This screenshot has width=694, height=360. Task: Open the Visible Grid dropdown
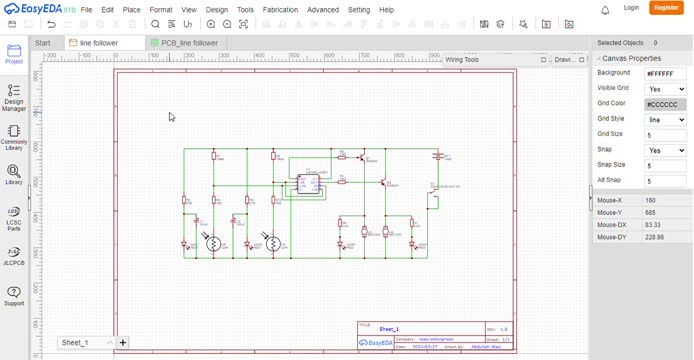point(665,89)
